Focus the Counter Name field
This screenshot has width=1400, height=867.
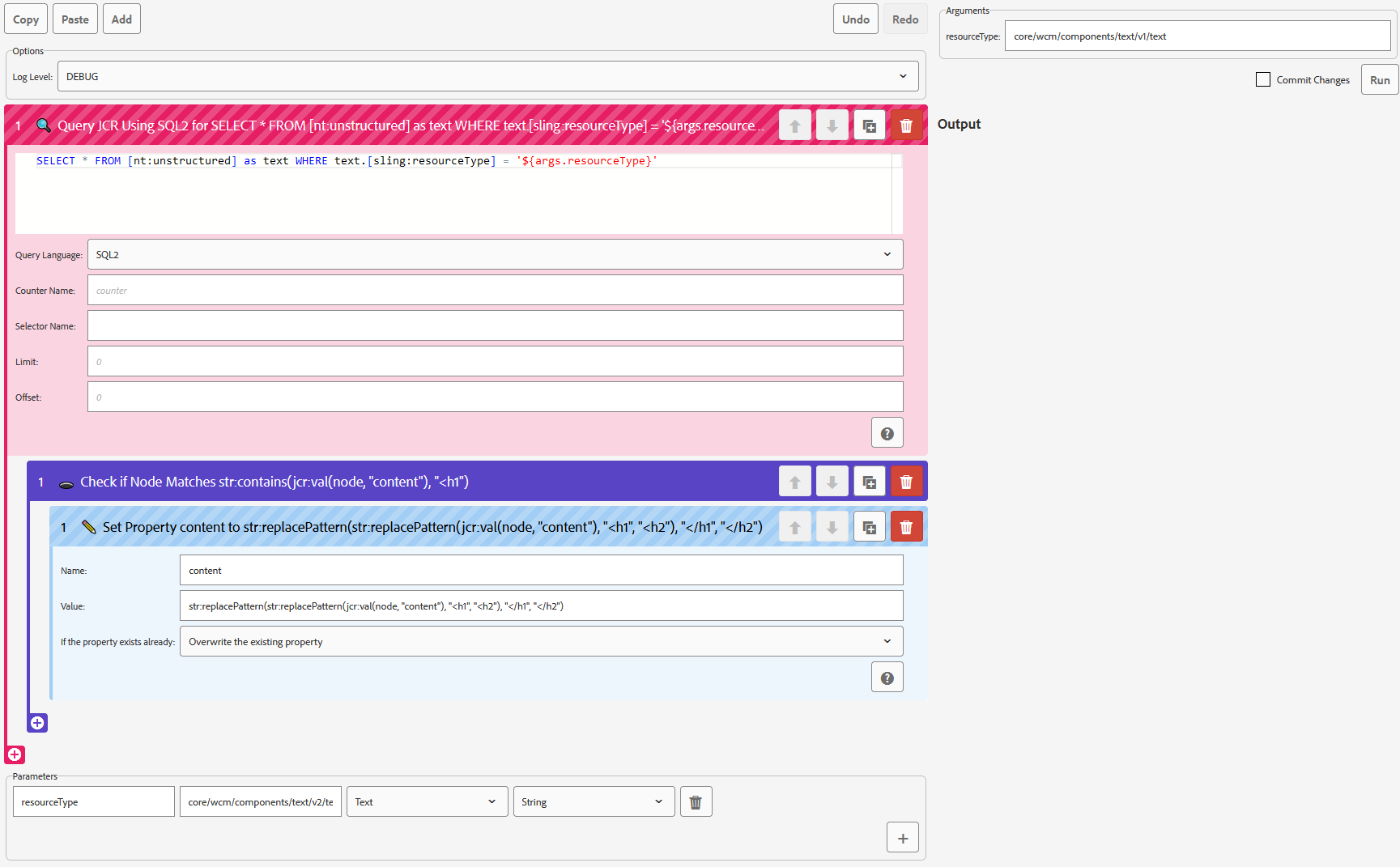click(x=496, y=290)
